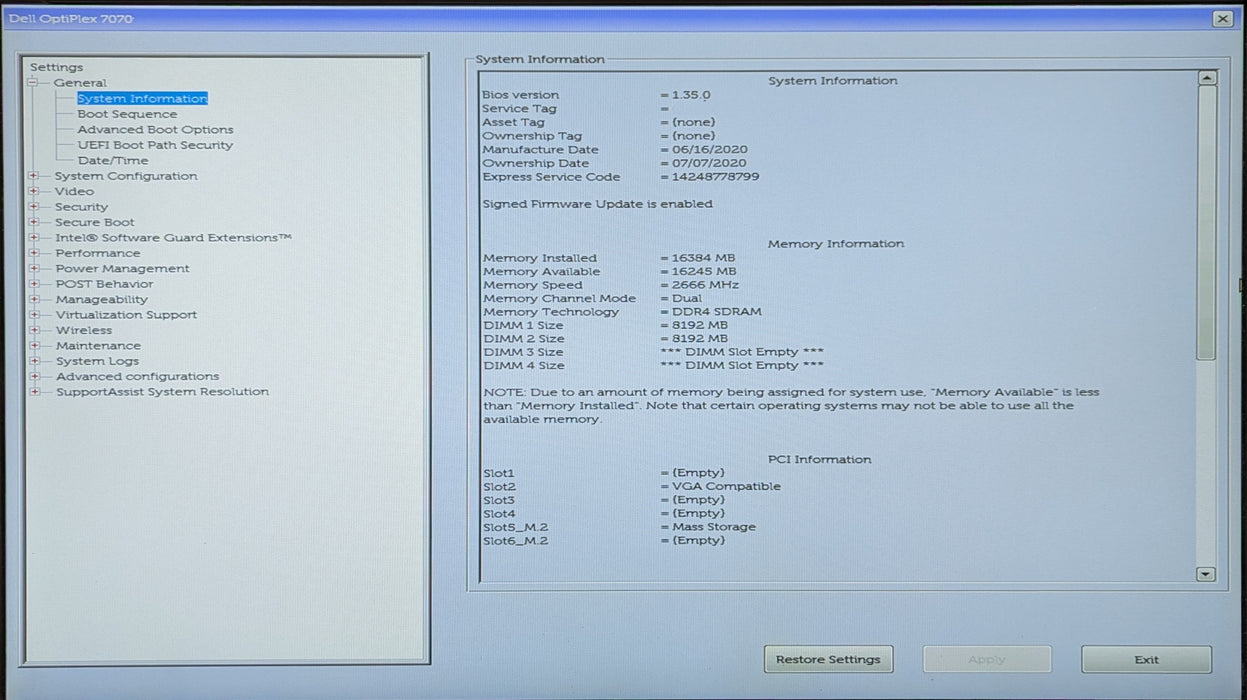This screenshot has width=1247, height=700.
Task: Expand the Virtualization Support node
Action: click(34, 315)
